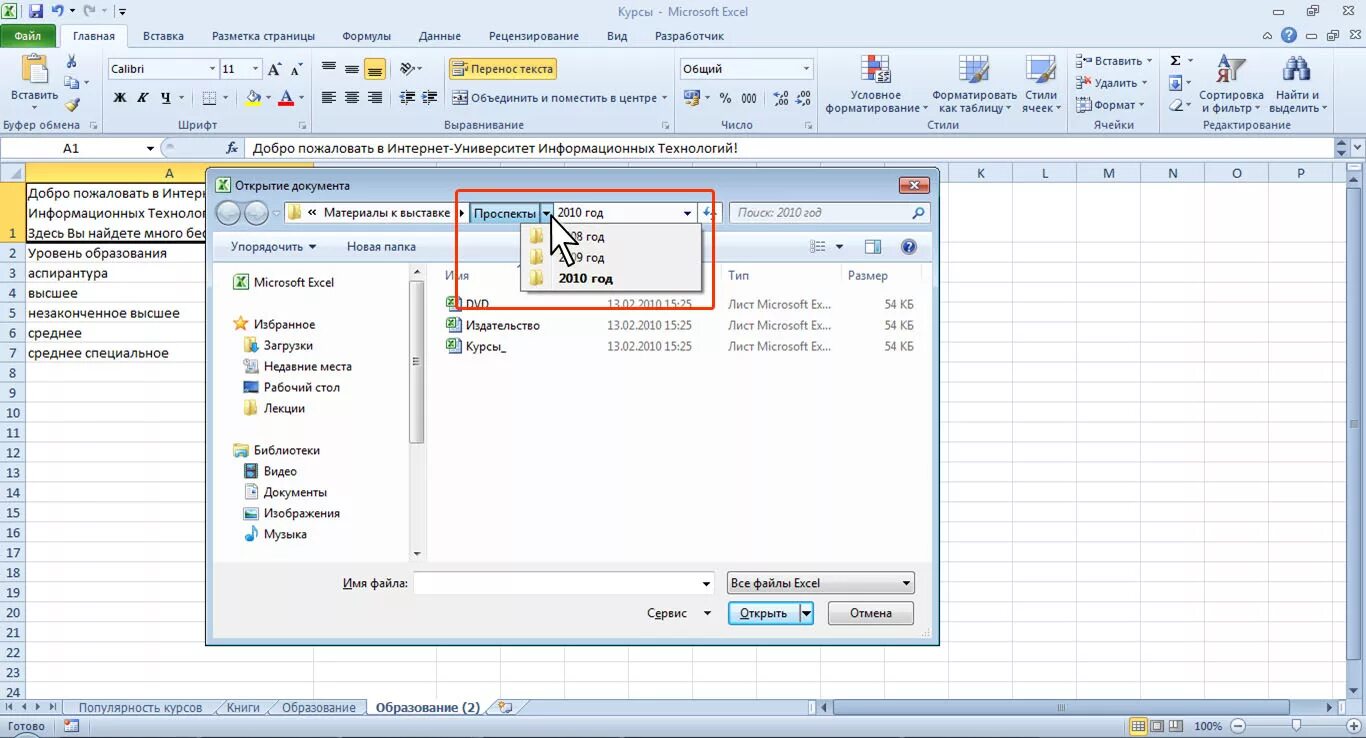Align text to top of cell

click(x=328, y=69)
